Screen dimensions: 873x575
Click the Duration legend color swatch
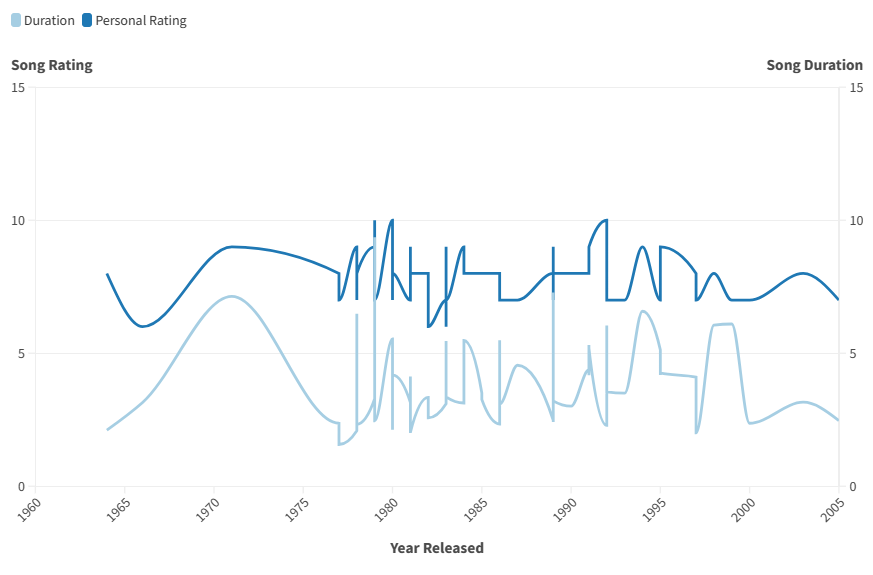coord(16,20)
